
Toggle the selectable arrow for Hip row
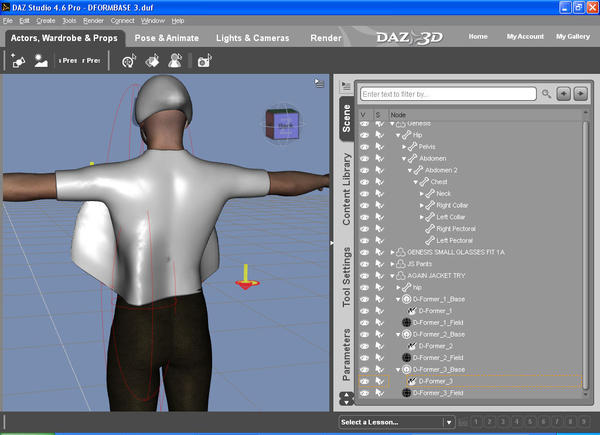click(379, 135)
